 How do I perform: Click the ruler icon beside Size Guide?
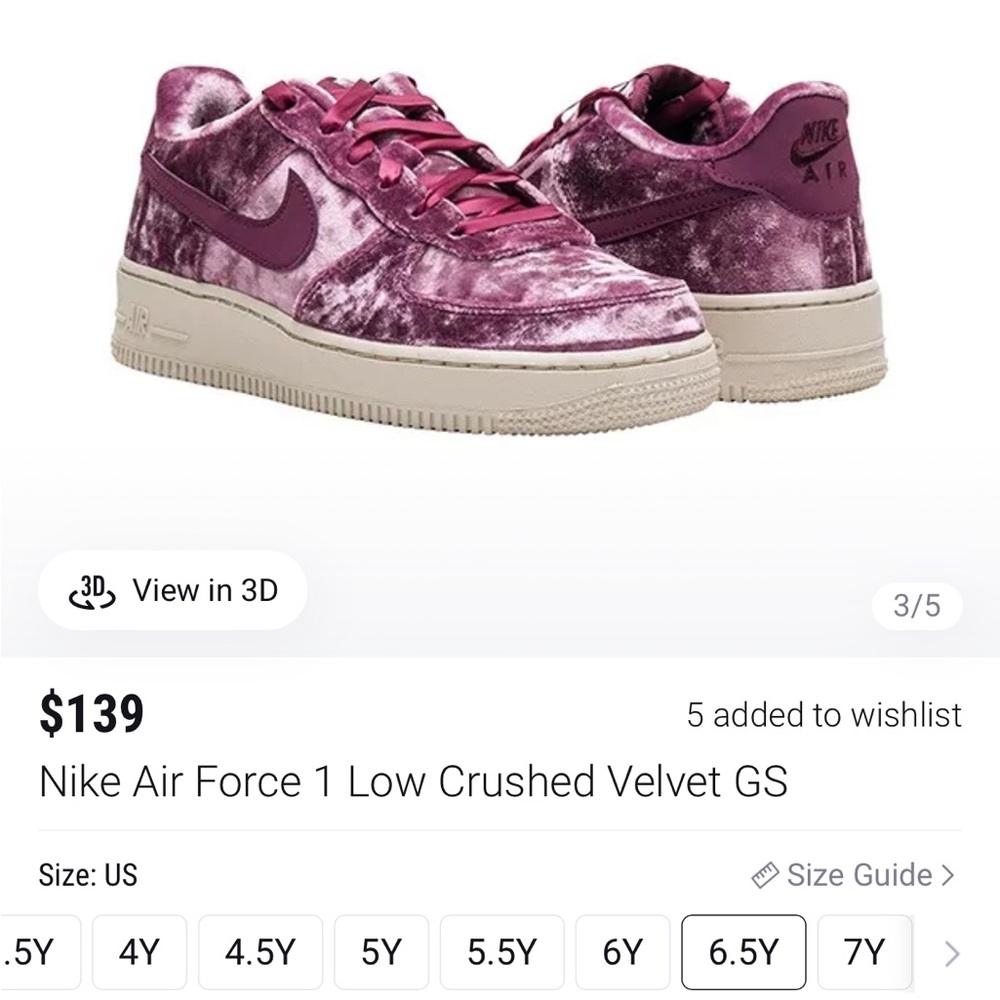[765, 876]
